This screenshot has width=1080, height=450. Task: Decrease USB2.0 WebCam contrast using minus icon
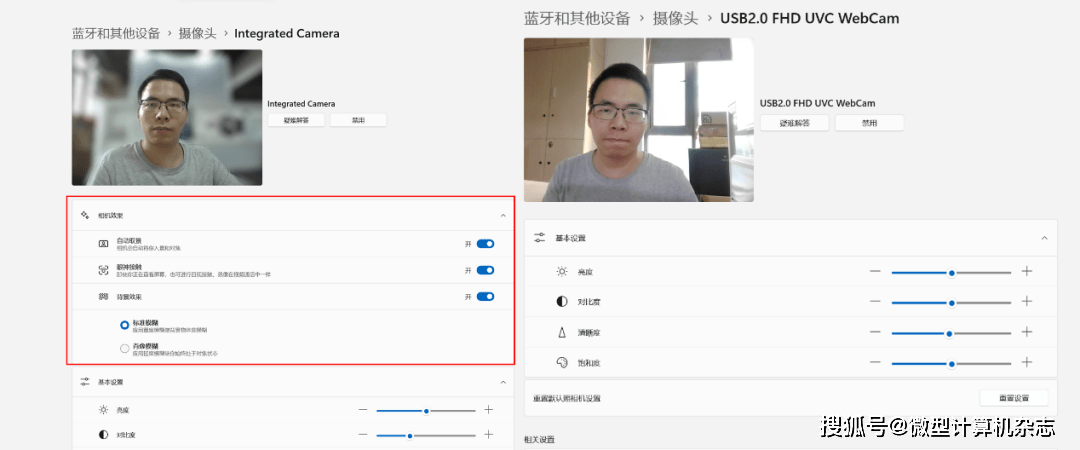pyautogui.click(x=875, y=302)
